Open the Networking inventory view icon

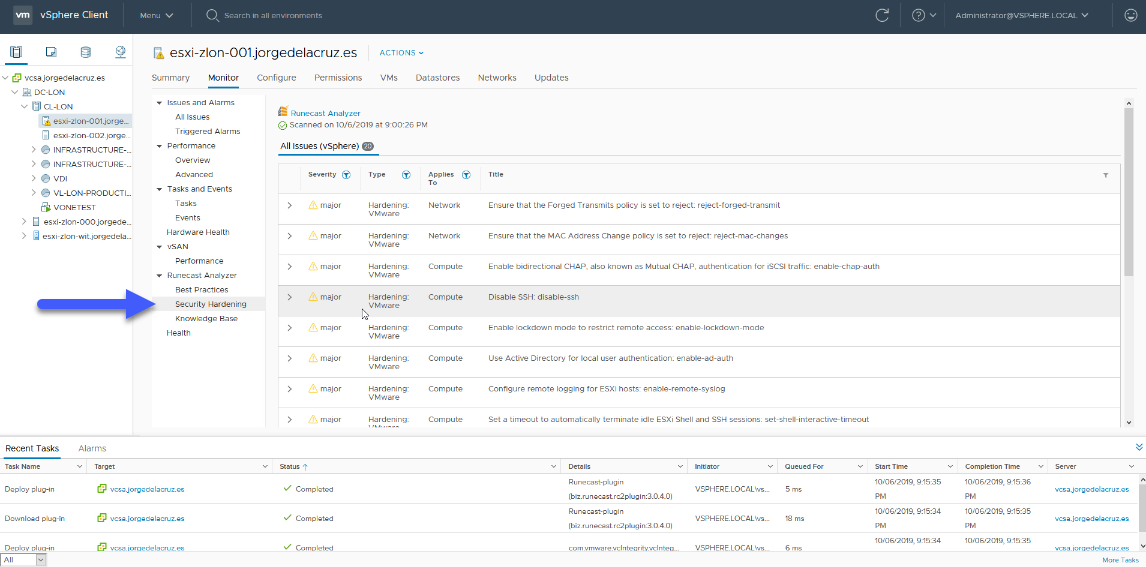(x=121, y=53)
